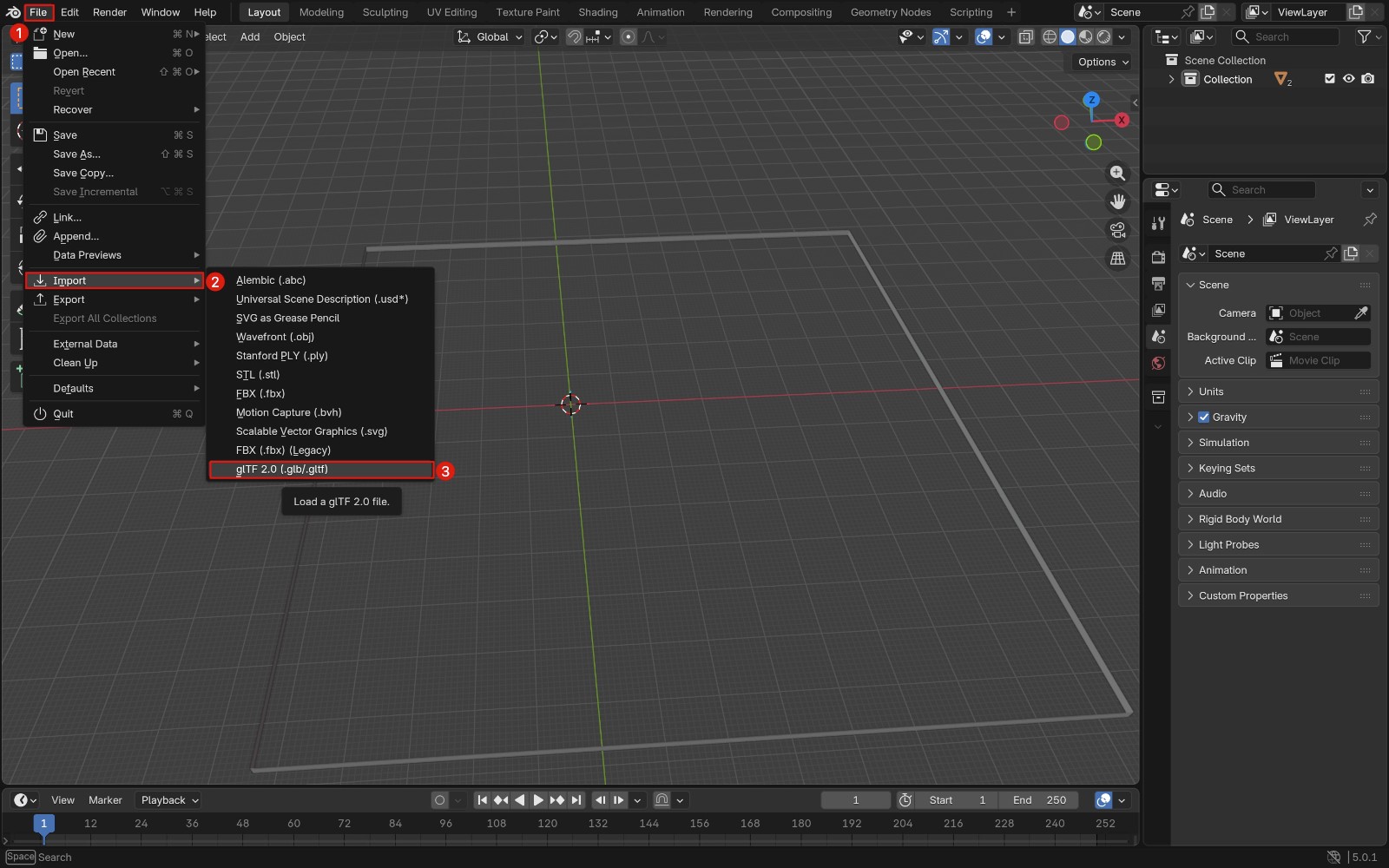This screenshot has width=1389, height=868.
Task: Click the pin icon in properties header
Action: tap(1370, 220)
